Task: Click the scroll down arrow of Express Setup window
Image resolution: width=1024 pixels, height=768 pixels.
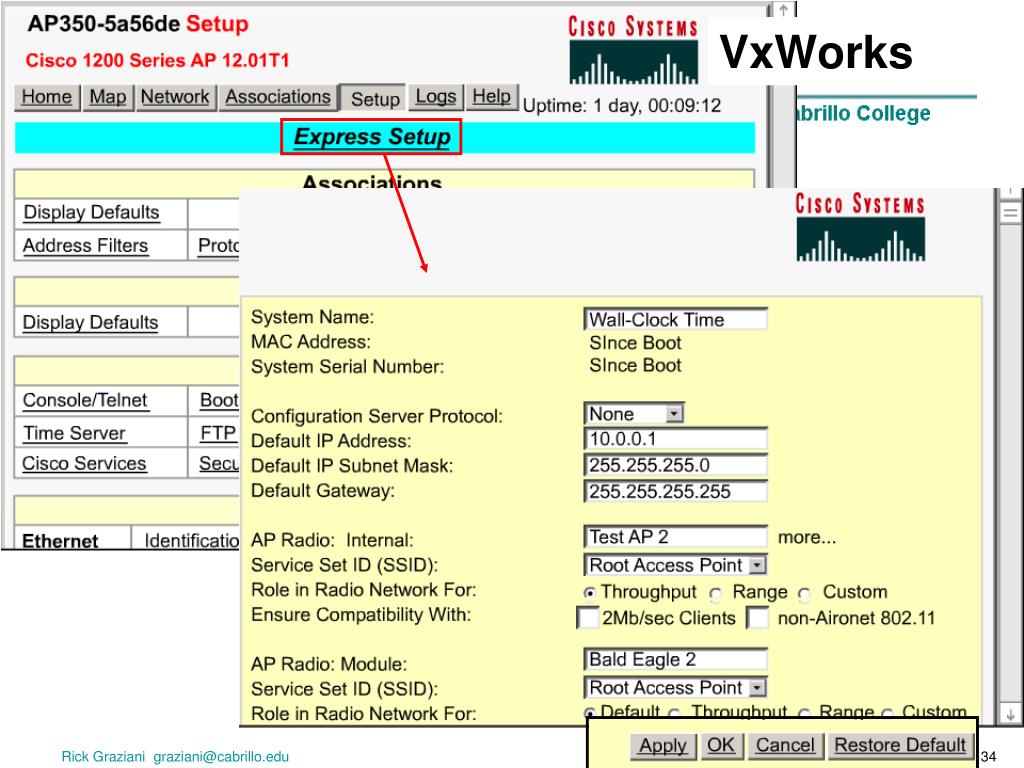Action: (1010, 714)
